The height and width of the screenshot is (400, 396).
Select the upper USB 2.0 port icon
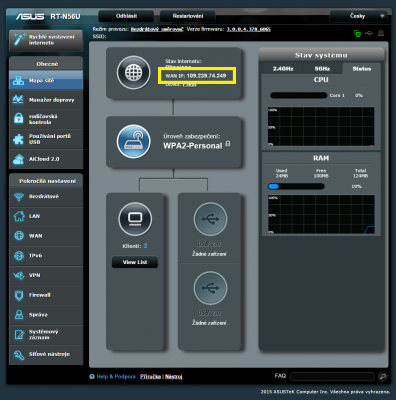pyautogui.click(x=210, y=219)
